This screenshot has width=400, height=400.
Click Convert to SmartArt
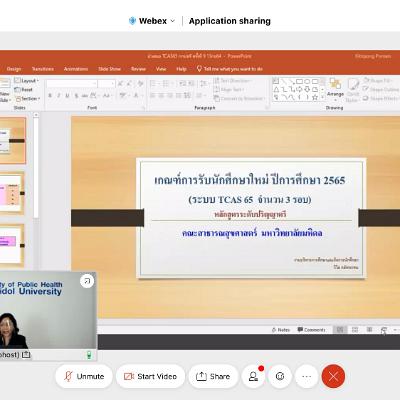click(x=239, y=98)
